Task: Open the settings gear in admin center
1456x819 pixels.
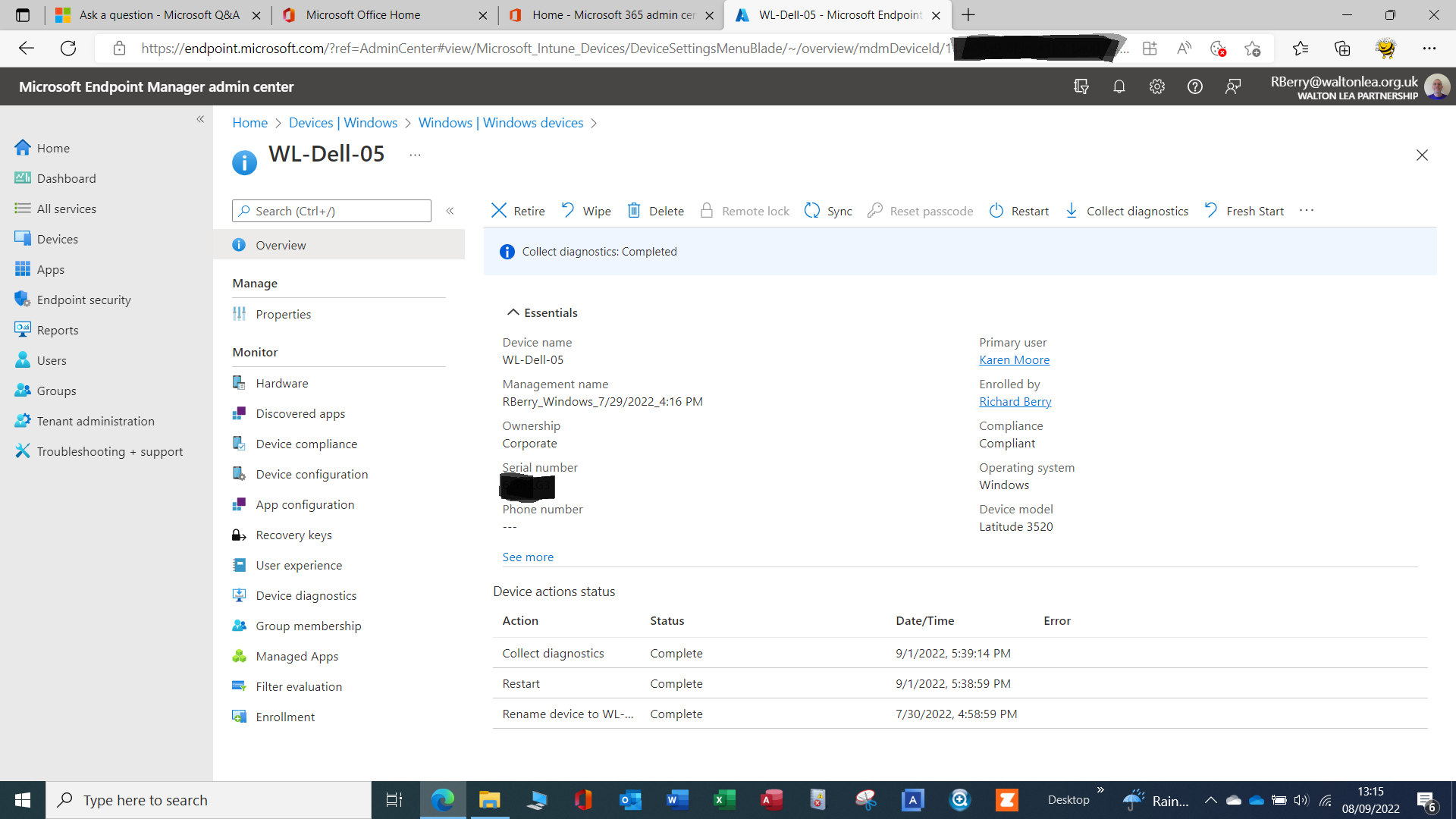Action: click(1156, 86)
